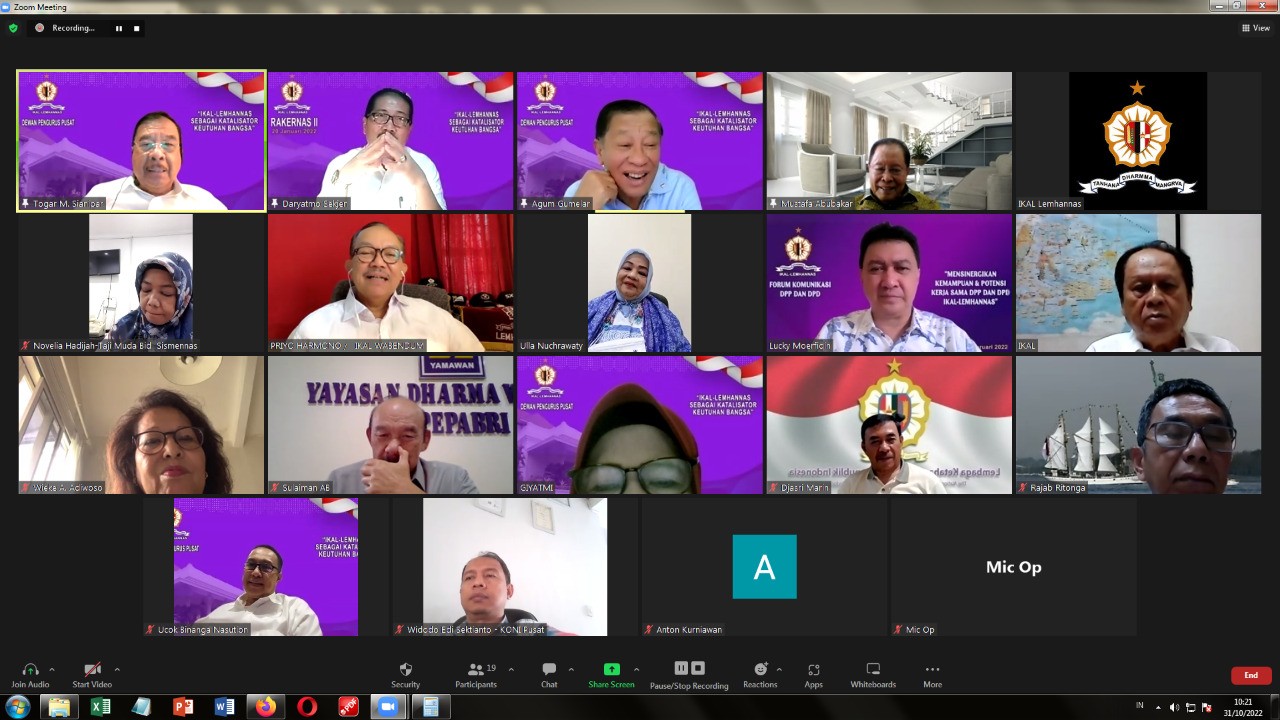Image resolution: width=1280 pixels, height=720 pixels.
Task: Click the green encryption shield icon
Action: click(x=13, y=28)
